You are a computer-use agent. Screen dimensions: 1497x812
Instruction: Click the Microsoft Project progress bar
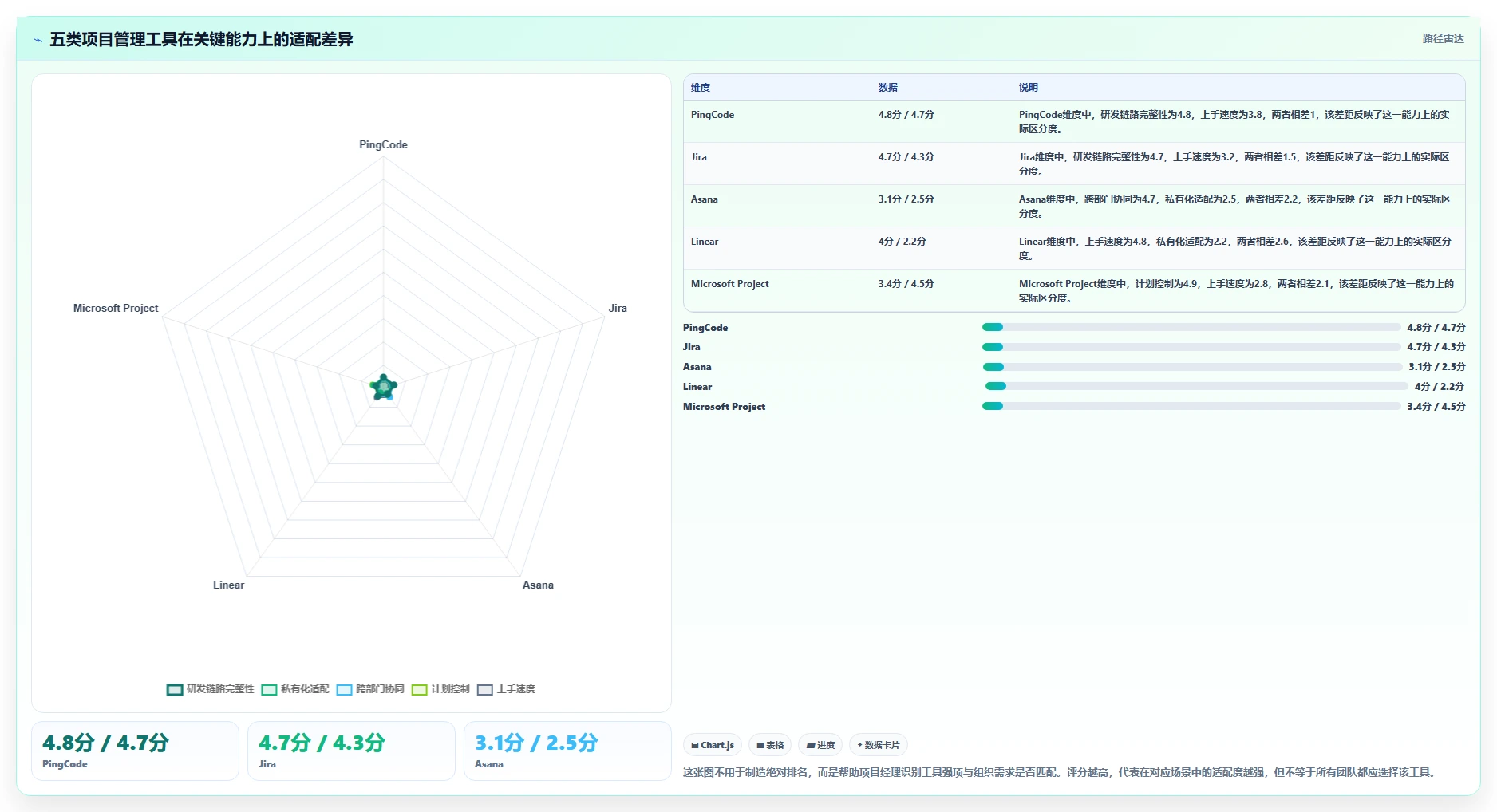(1191, 406)
